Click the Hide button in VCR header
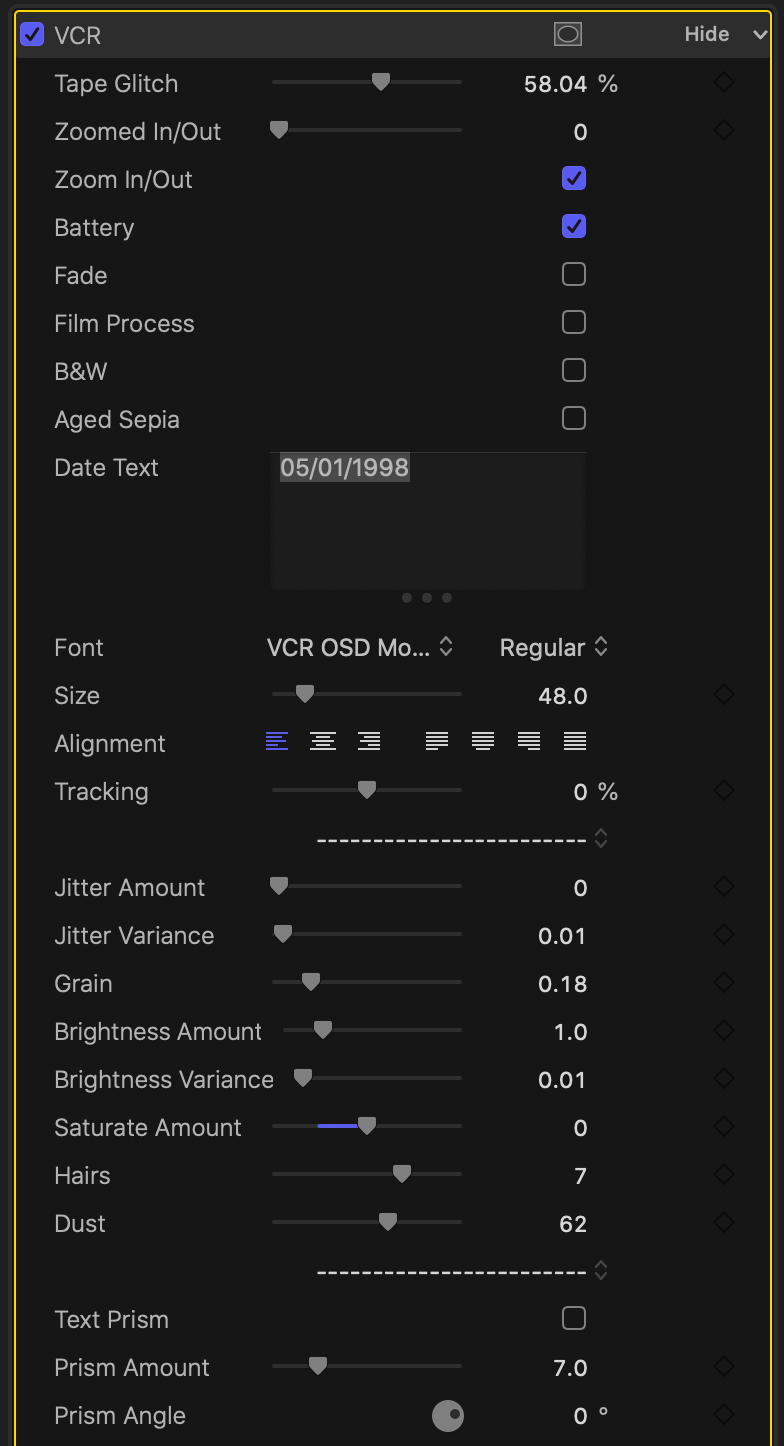The image size is (784, 1446). point(706,34)
